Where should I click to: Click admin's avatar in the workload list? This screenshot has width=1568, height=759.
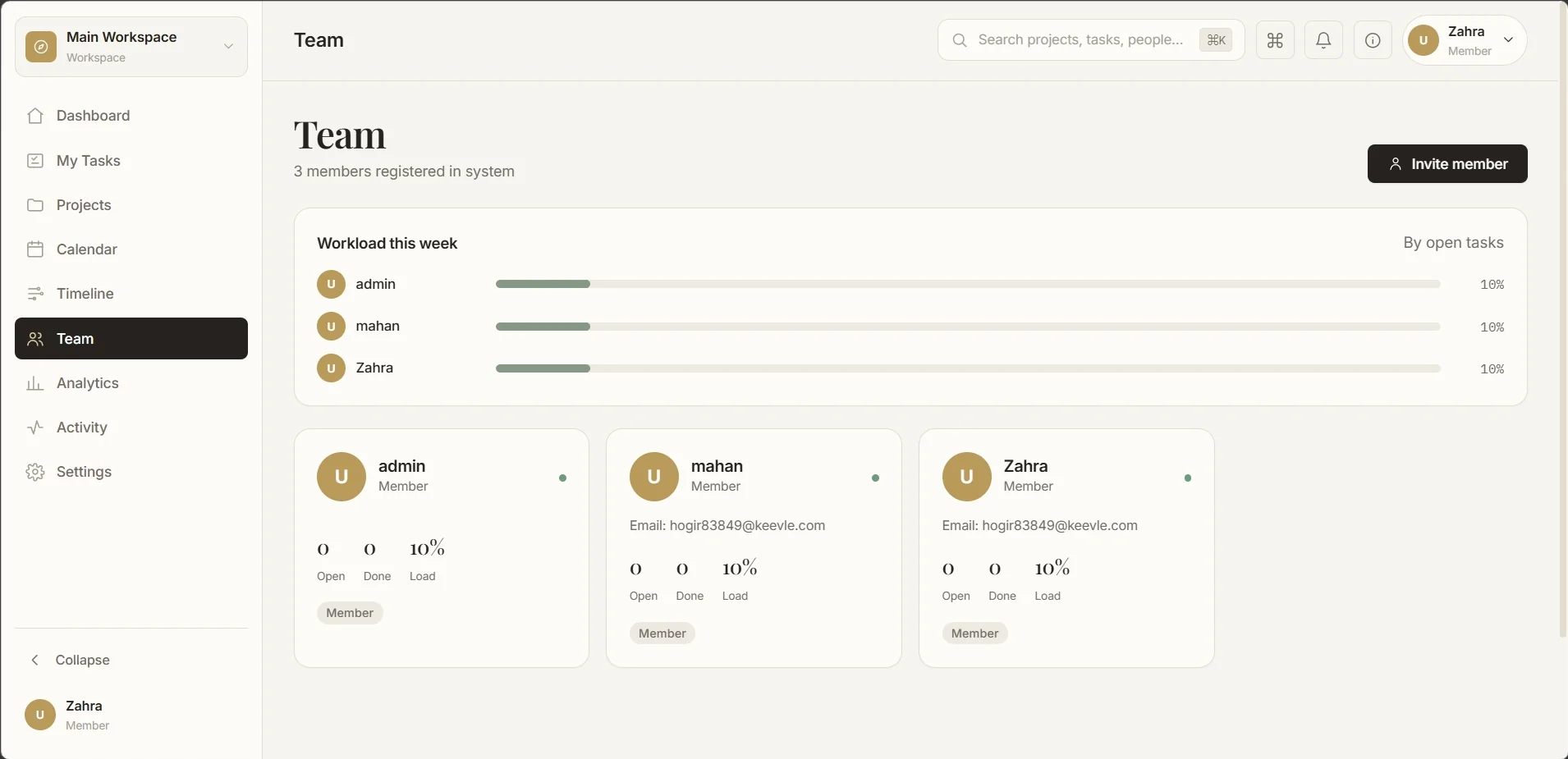point(331,285)
